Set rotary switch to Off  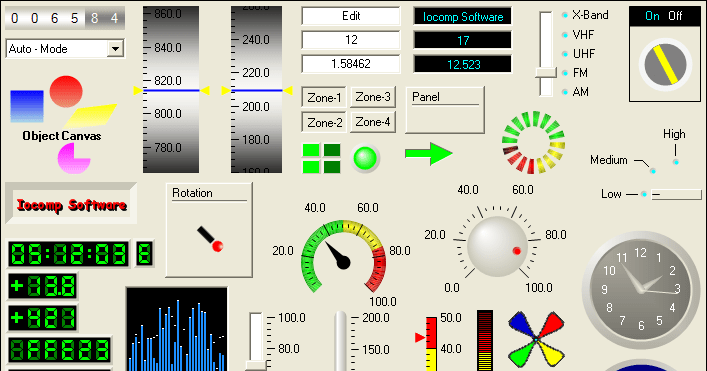(x=675, y=16)
